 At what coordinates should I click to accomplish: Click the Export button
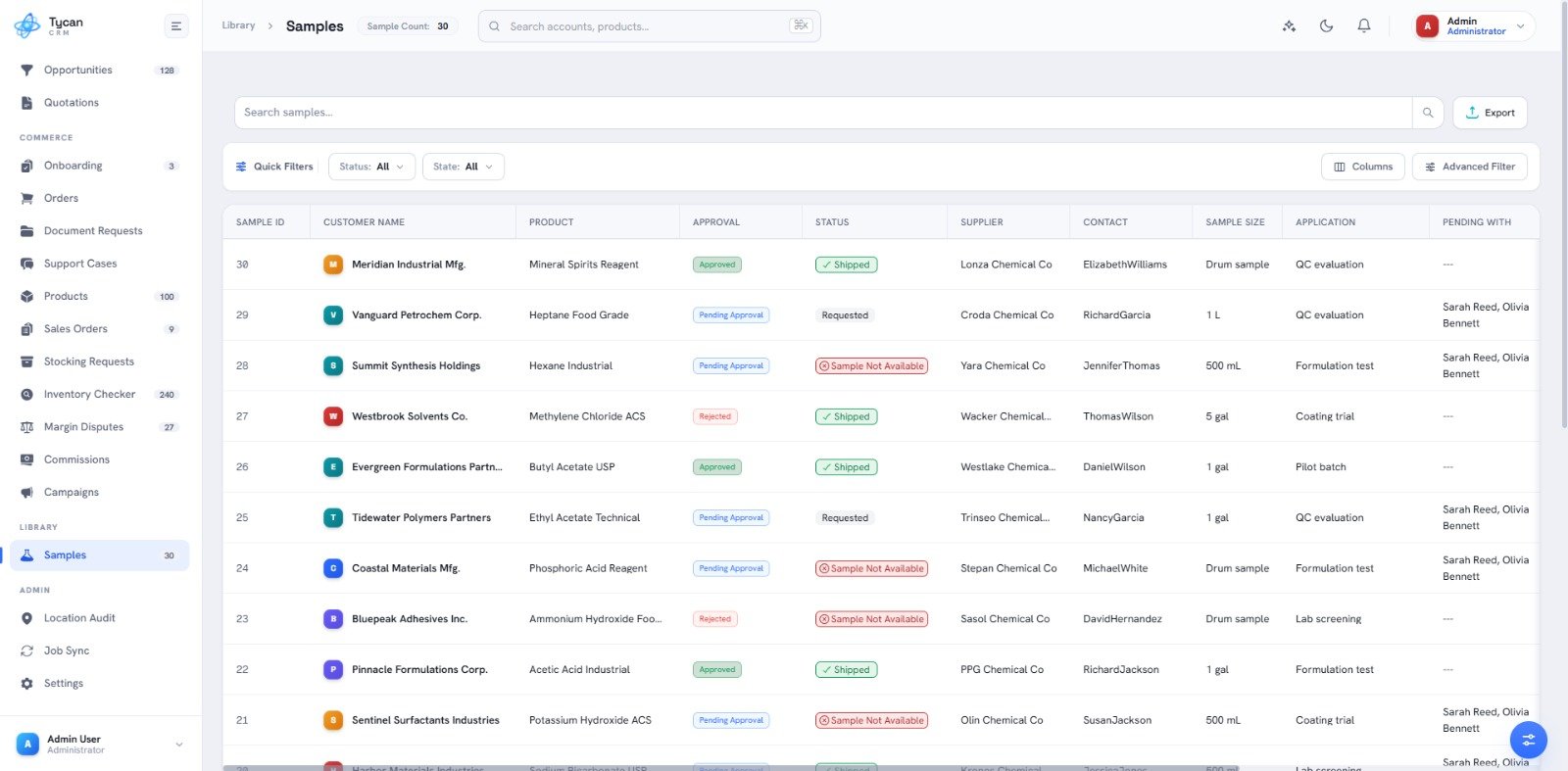[x=1490, y=113]
